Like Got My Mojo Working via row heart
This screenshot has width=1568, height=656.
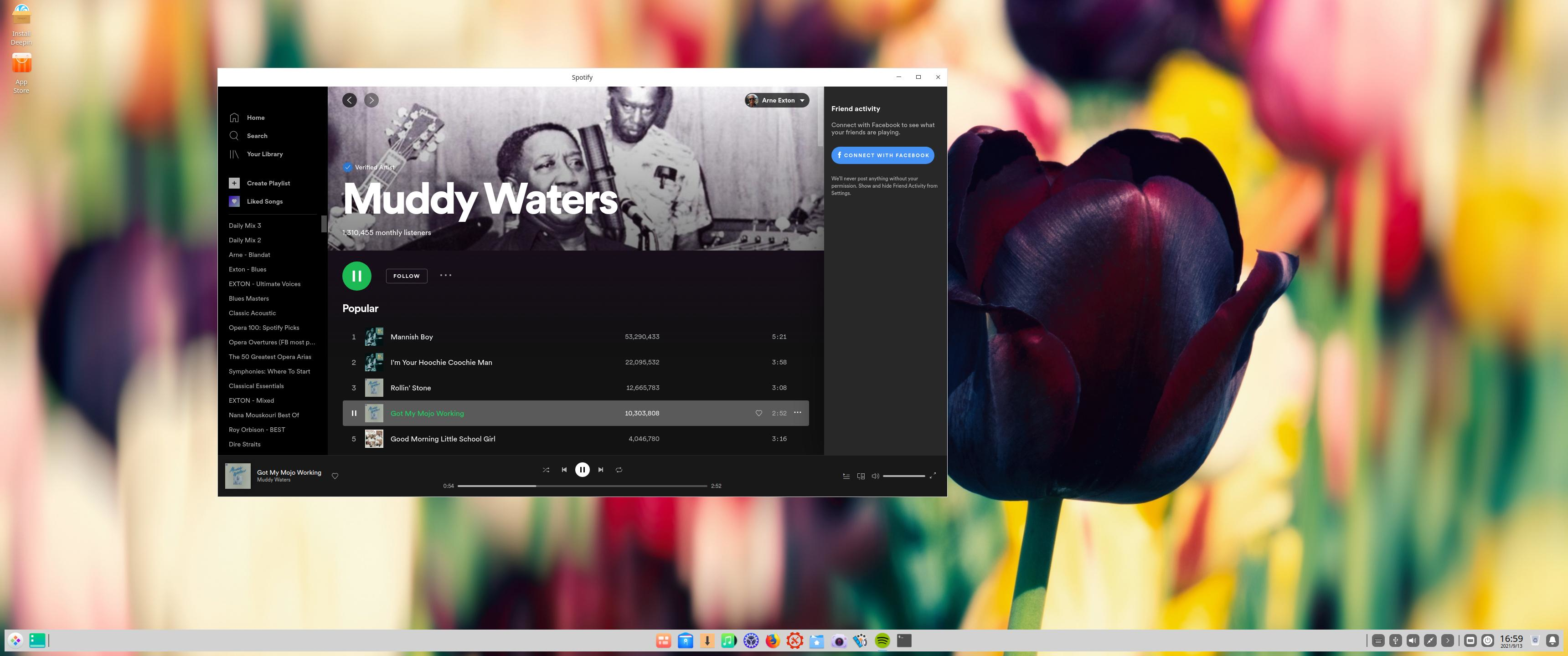(758, 413)
